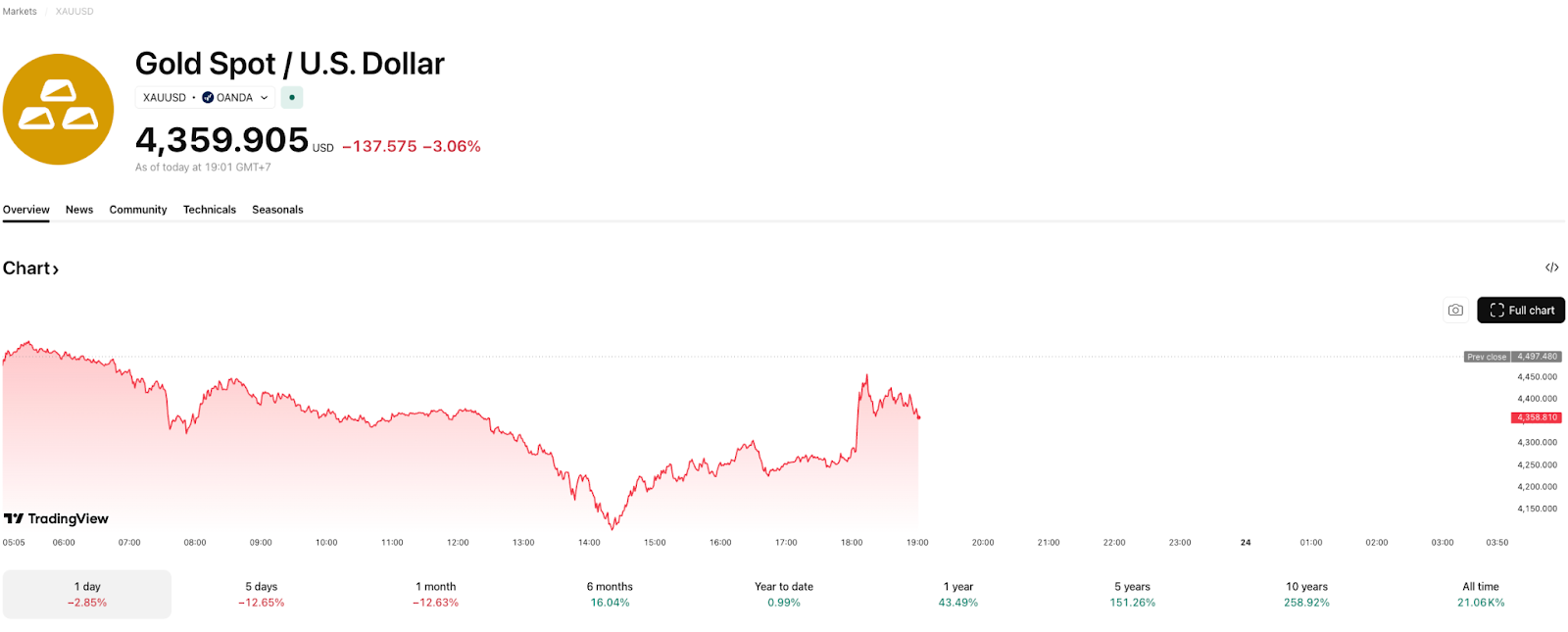The width and height of the screenshot is (1568, 632).
Task: Switch to the Technicals tab
Action: click(210, 210)
